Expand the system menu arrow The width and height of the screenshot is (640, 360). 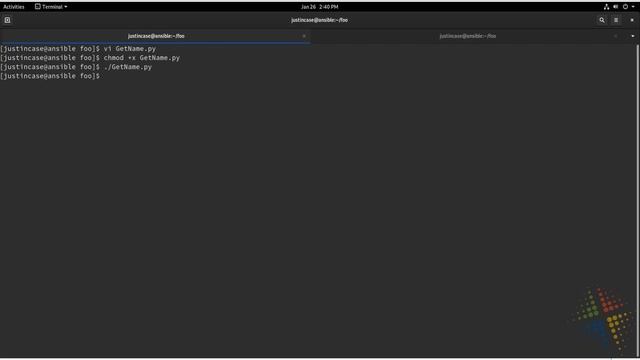click(x=633, y=7)
